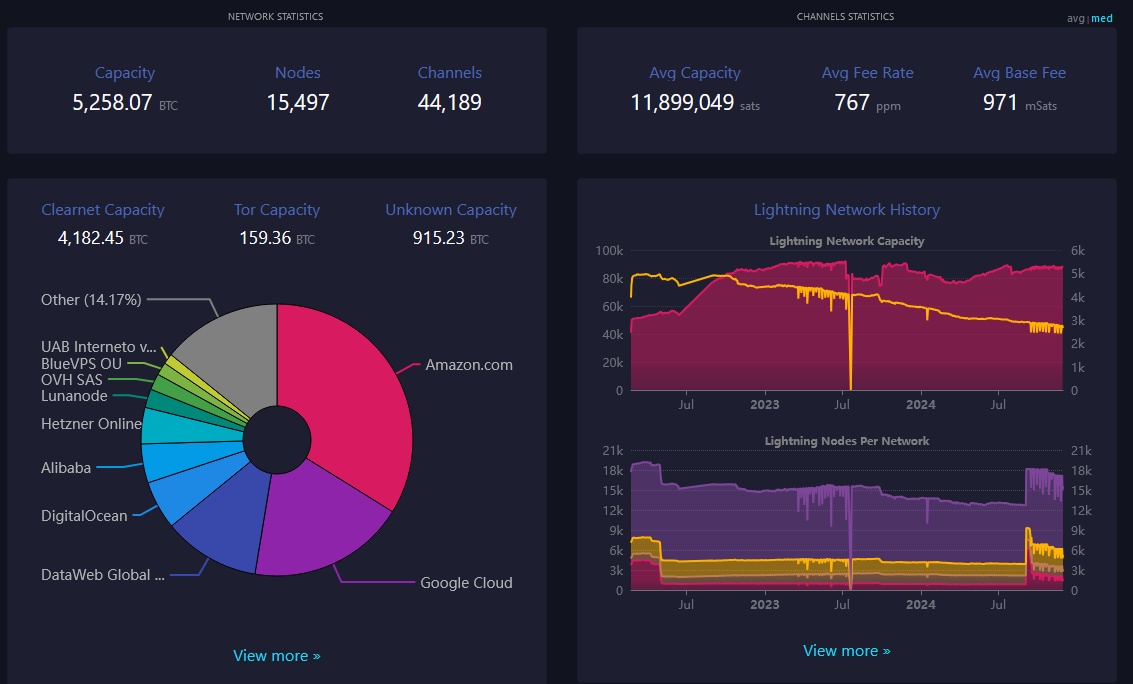The width and height of the screenshot is (1133, 684).
Task: Click the Google Cloud legend label
Action: (x=466, y=583)
